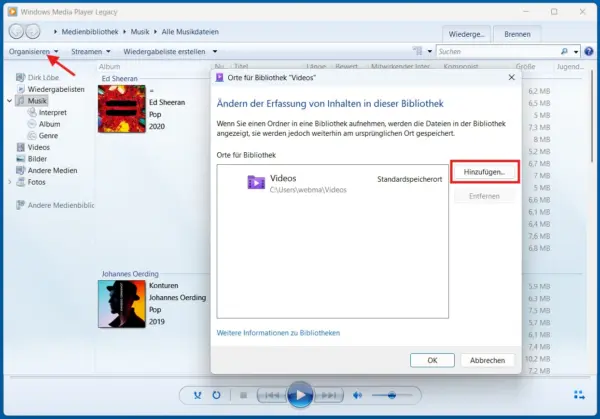Expand the Fotos tree node

click(x=10, y=182)
